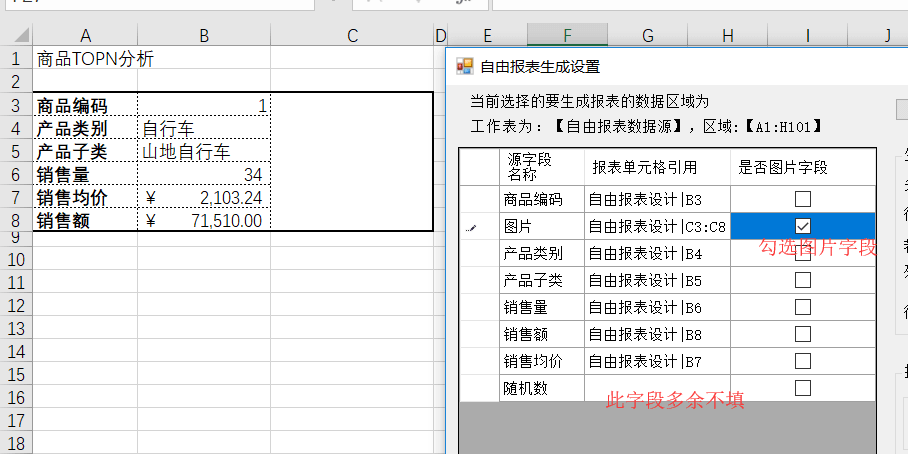Select row 10 header
The height and width of the screenshot is (454, 908).
(16, 259)
